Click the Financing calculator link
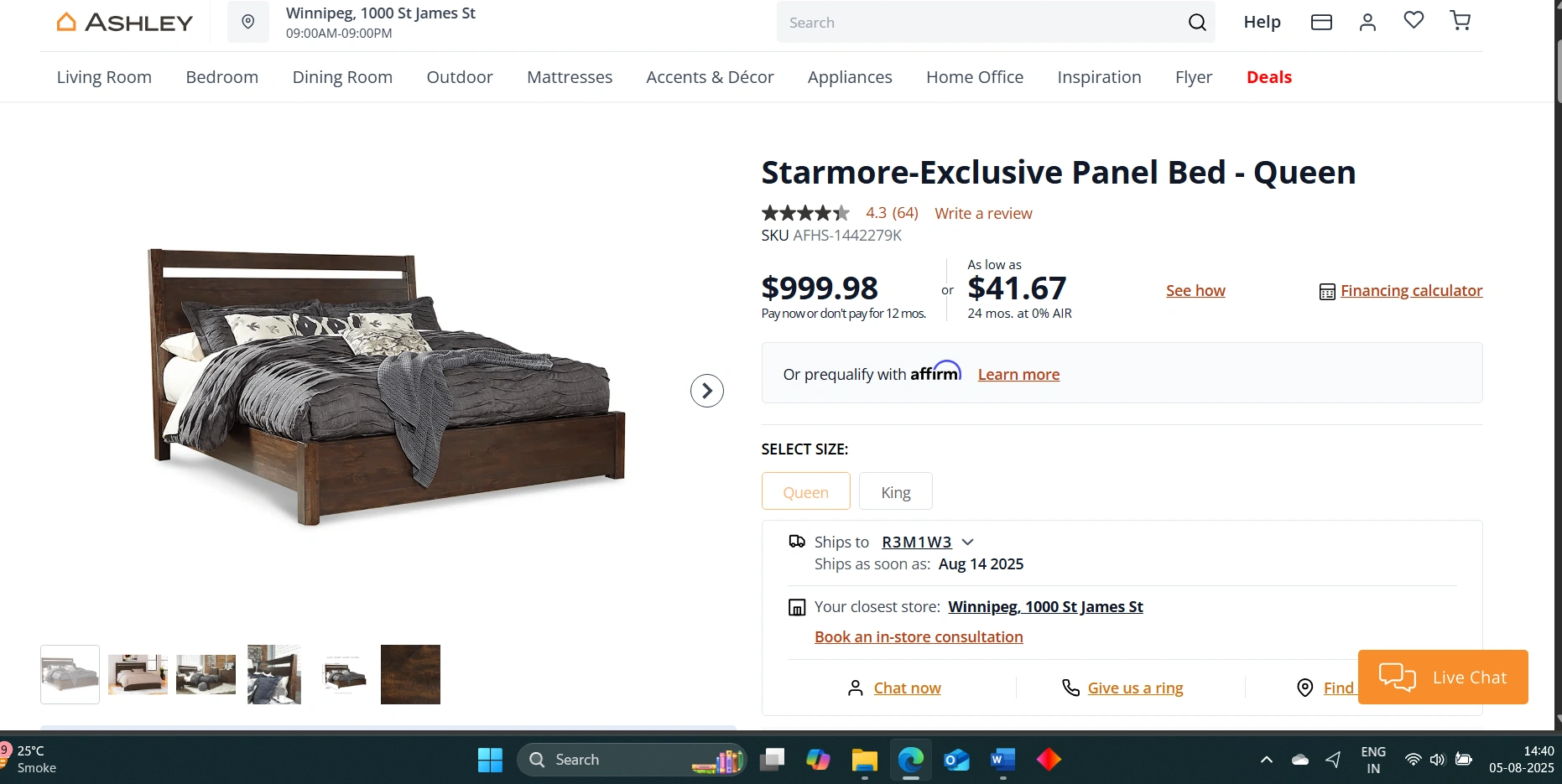Image resolution: width=1562 pixels, height=784 pixels. point(1411,291)
